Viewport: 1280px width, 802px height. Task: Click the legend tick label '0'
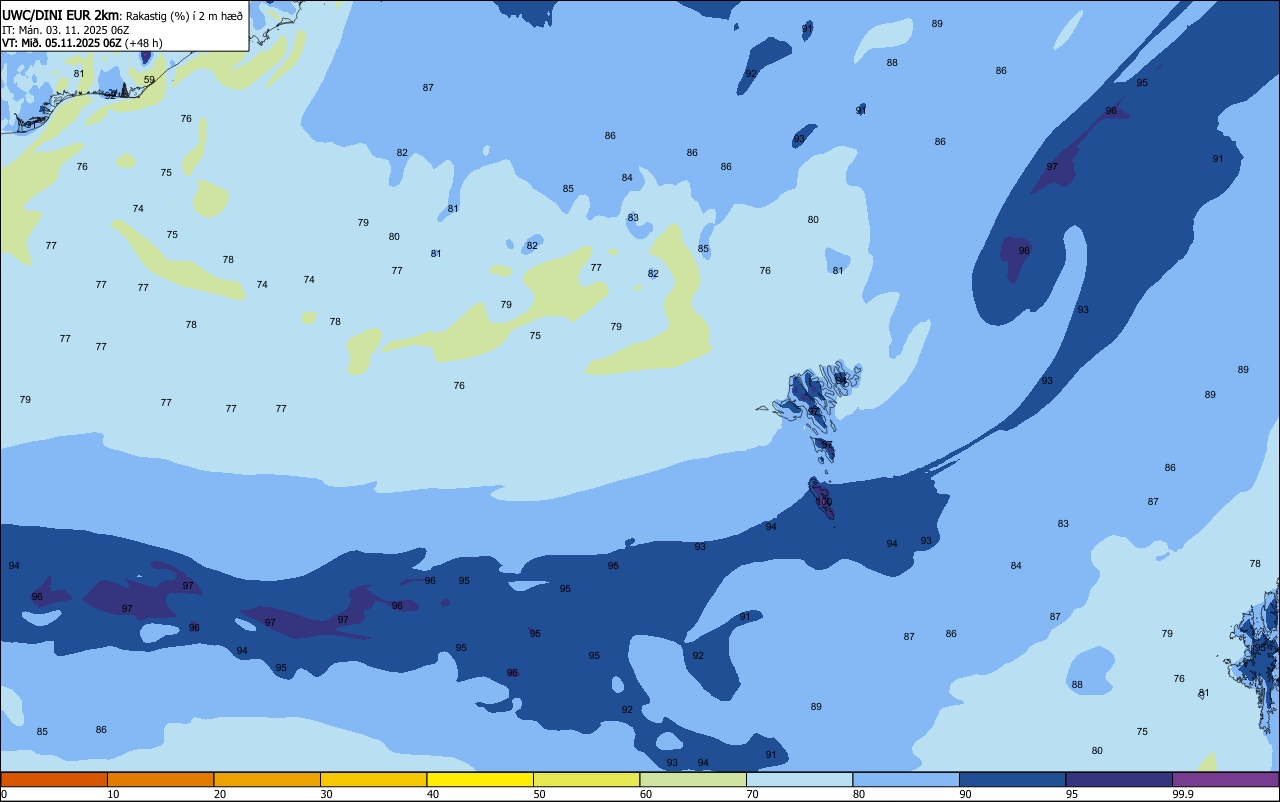4,794
